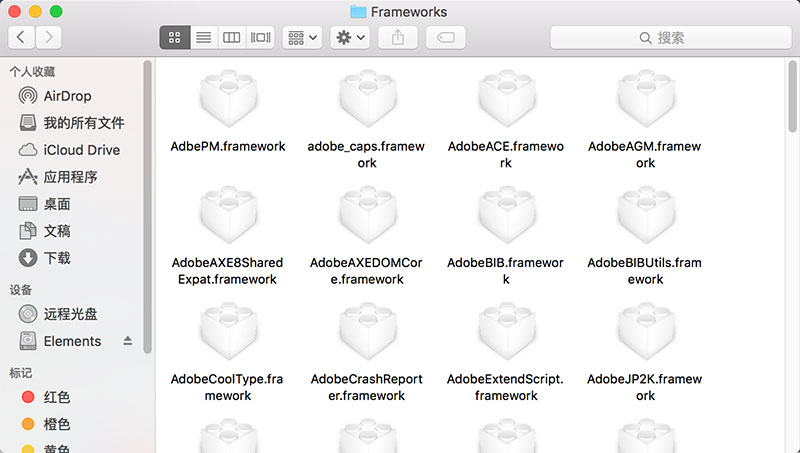Open the gear action menu
Image resolution: width=800 pixels, height=453 pixels.
coord(350,37)
